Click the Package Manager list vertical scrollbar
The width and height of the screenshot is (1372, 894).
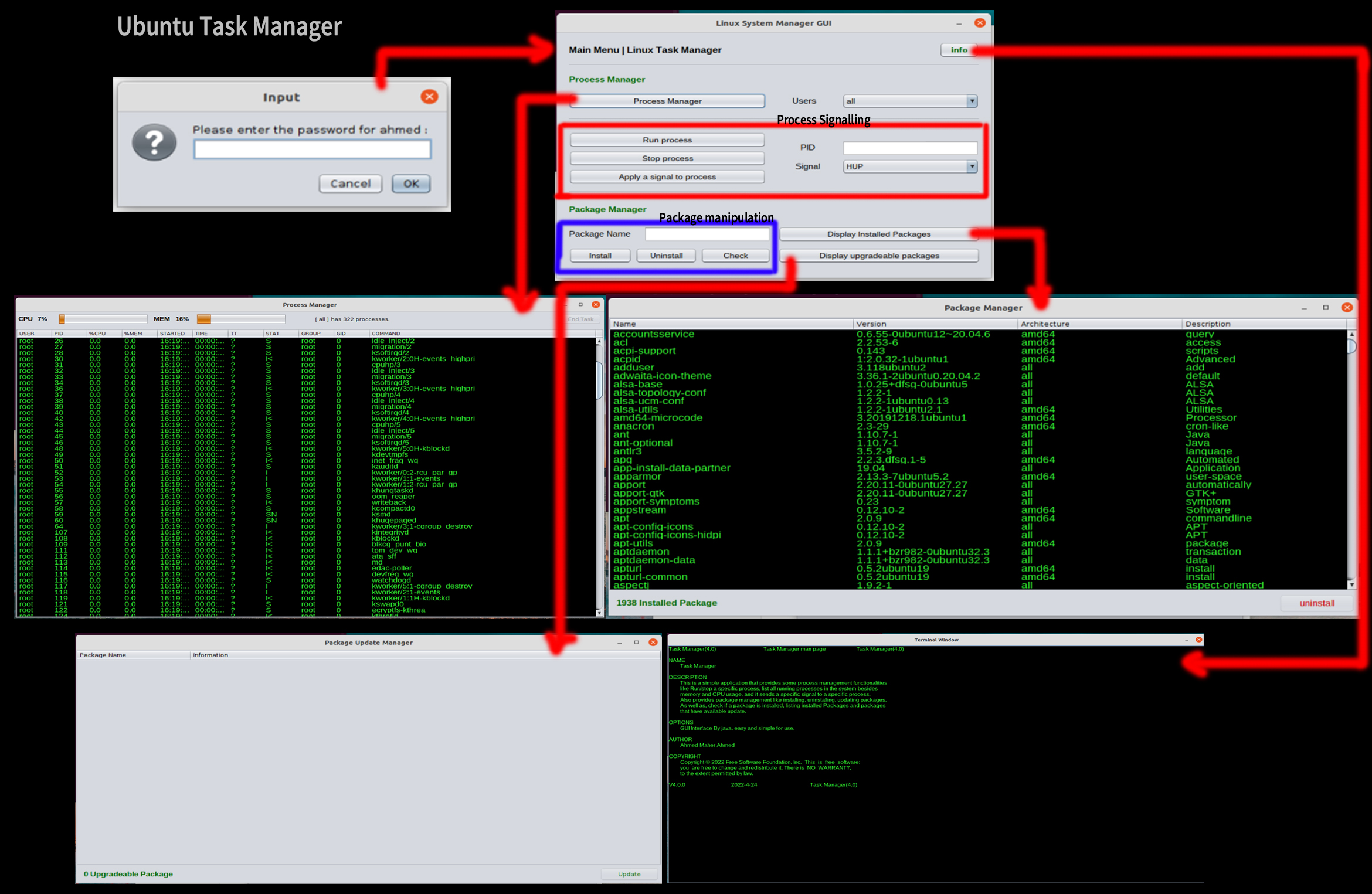[x=1351, y=457]
